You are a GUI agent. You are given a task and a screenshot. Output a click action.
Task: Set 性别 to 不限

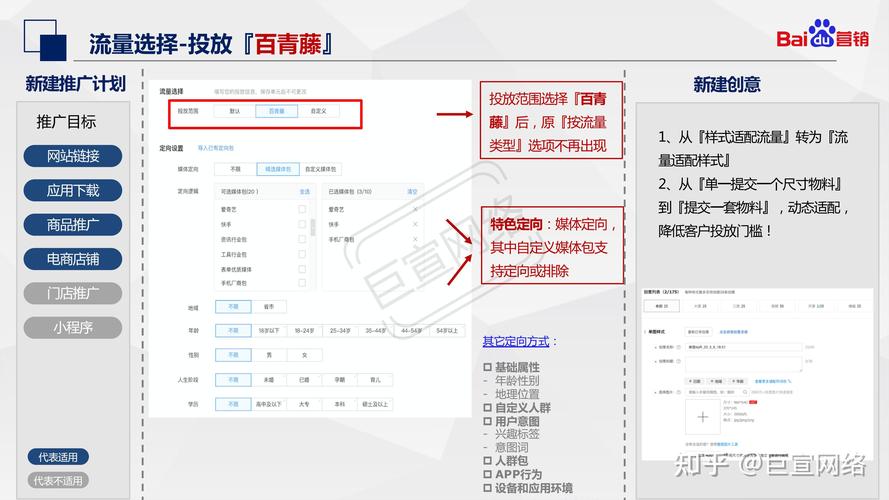coord(233,355)
